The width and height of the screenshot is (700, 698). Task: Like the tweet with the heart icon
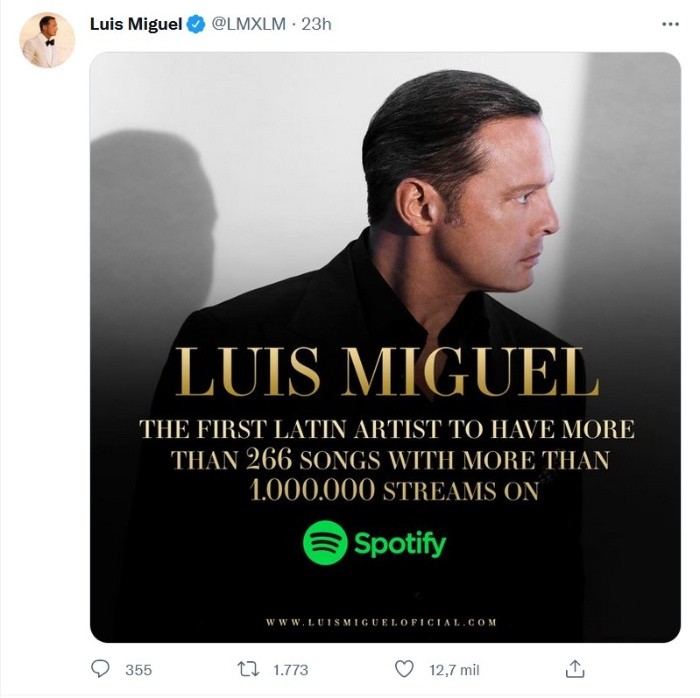coord(404,669)
